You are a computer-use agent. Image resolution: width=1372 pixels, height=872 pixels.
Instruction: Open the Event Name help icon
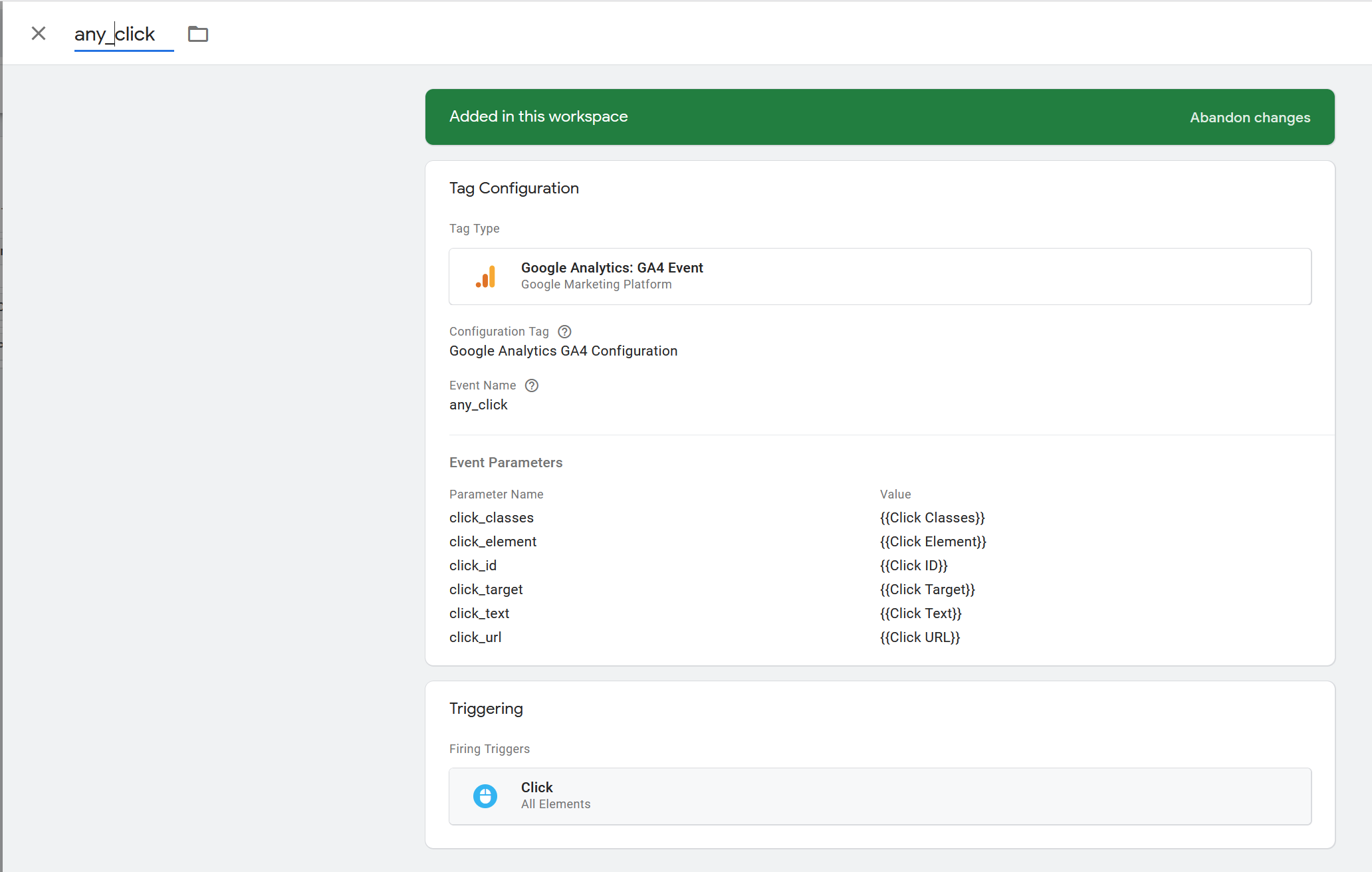click(x=532, y=385)
